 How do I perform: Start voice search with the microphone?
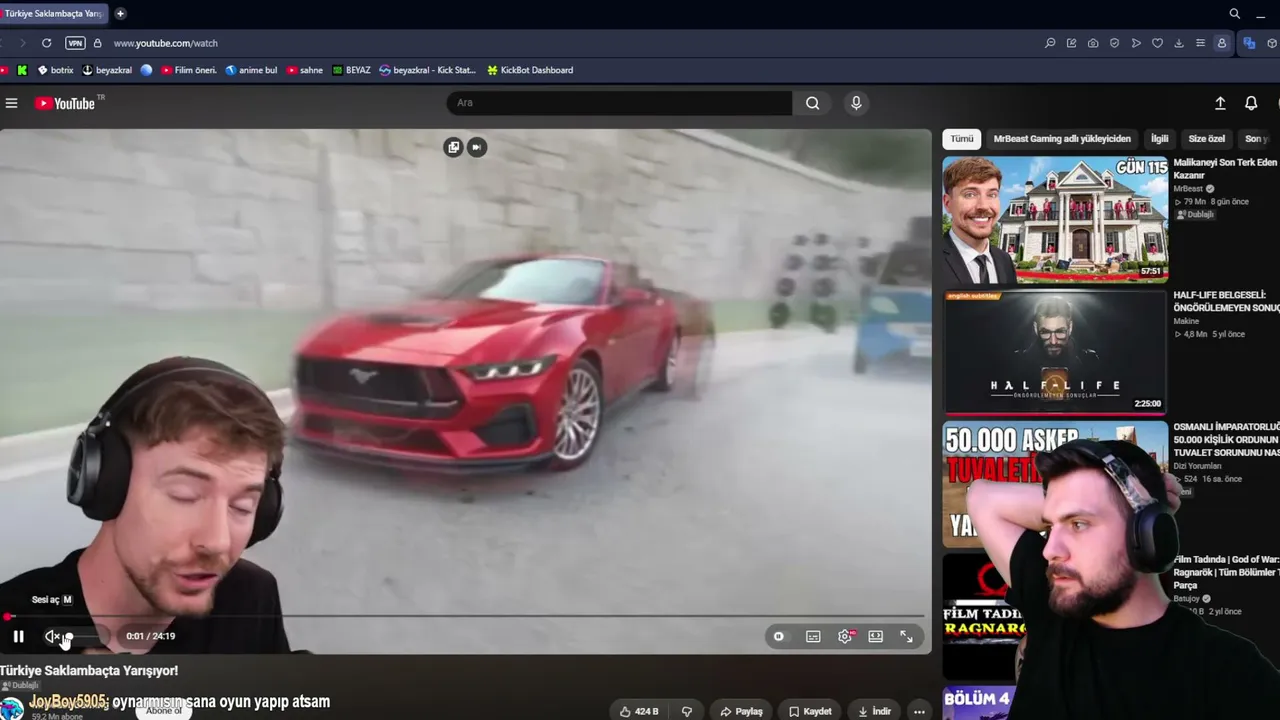(x=856, y=103)
